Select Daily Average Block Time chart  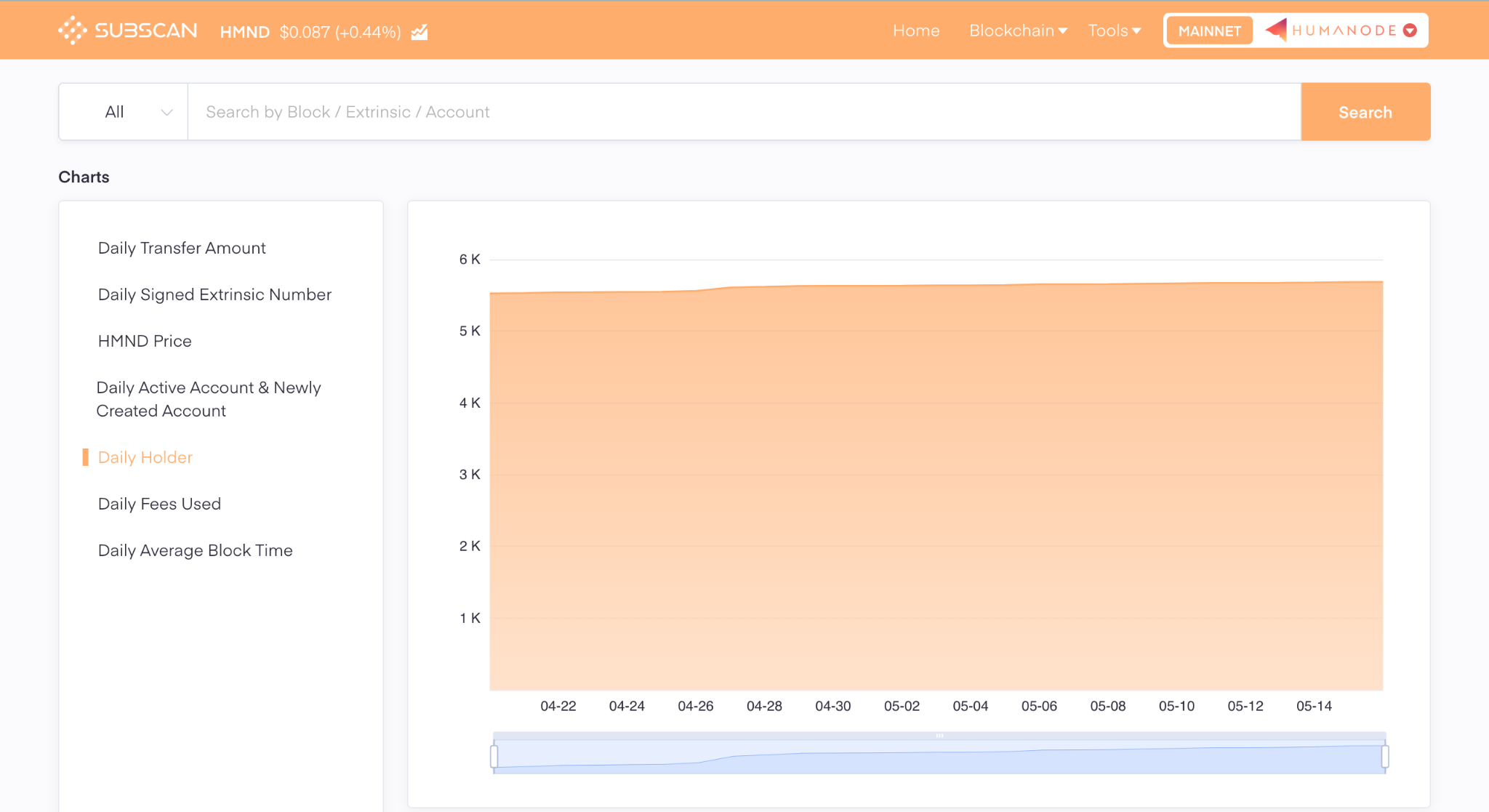[195, 550]
